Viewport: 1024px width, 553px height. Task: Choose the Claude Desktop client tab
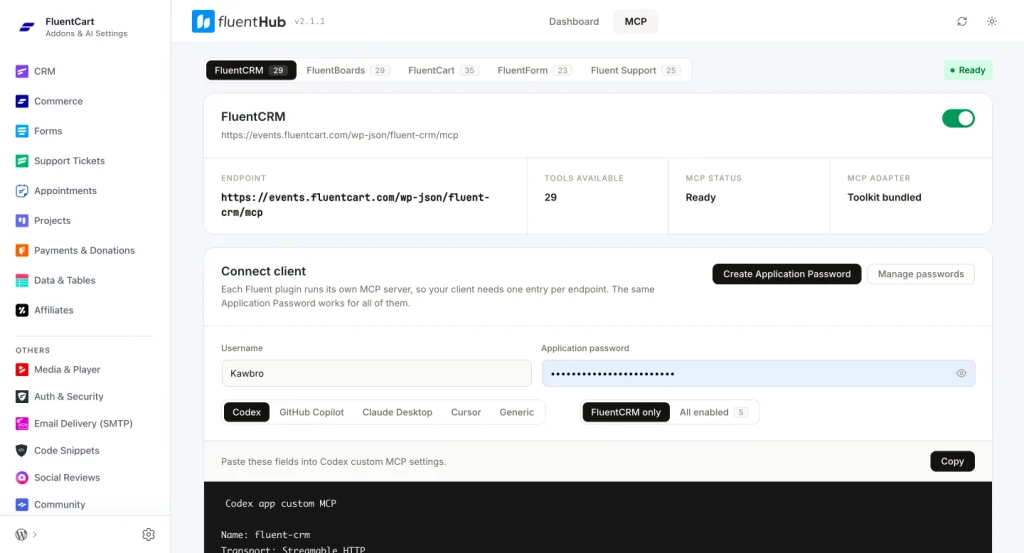(x=397, y=412)
